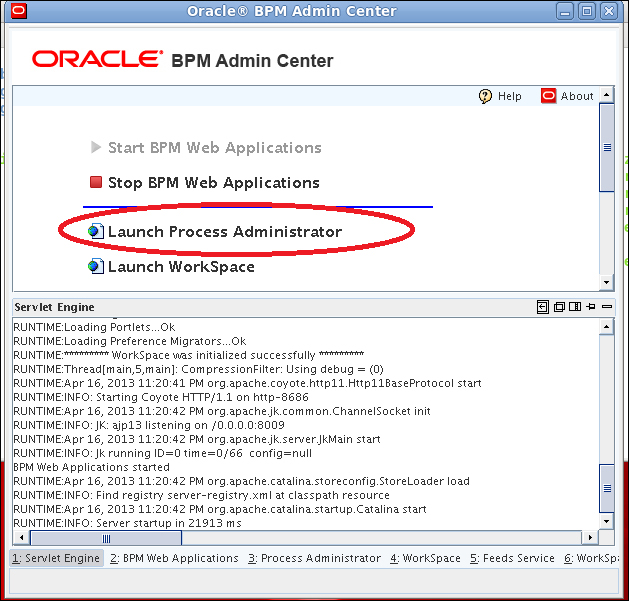Click log line 'Loading Portlets...Ok'
This screenshot has height=601, width=629.
click(94, 327)
